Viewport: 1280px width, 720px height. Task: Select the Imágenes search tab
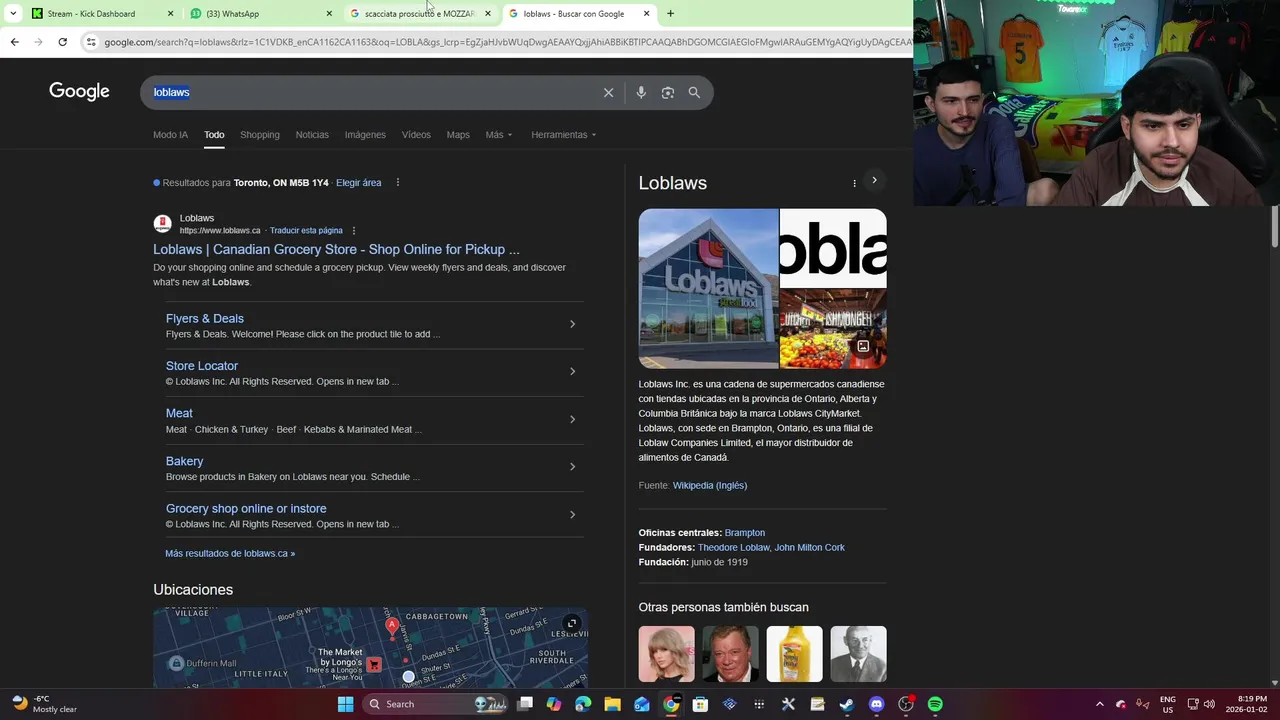coord(365,135)
